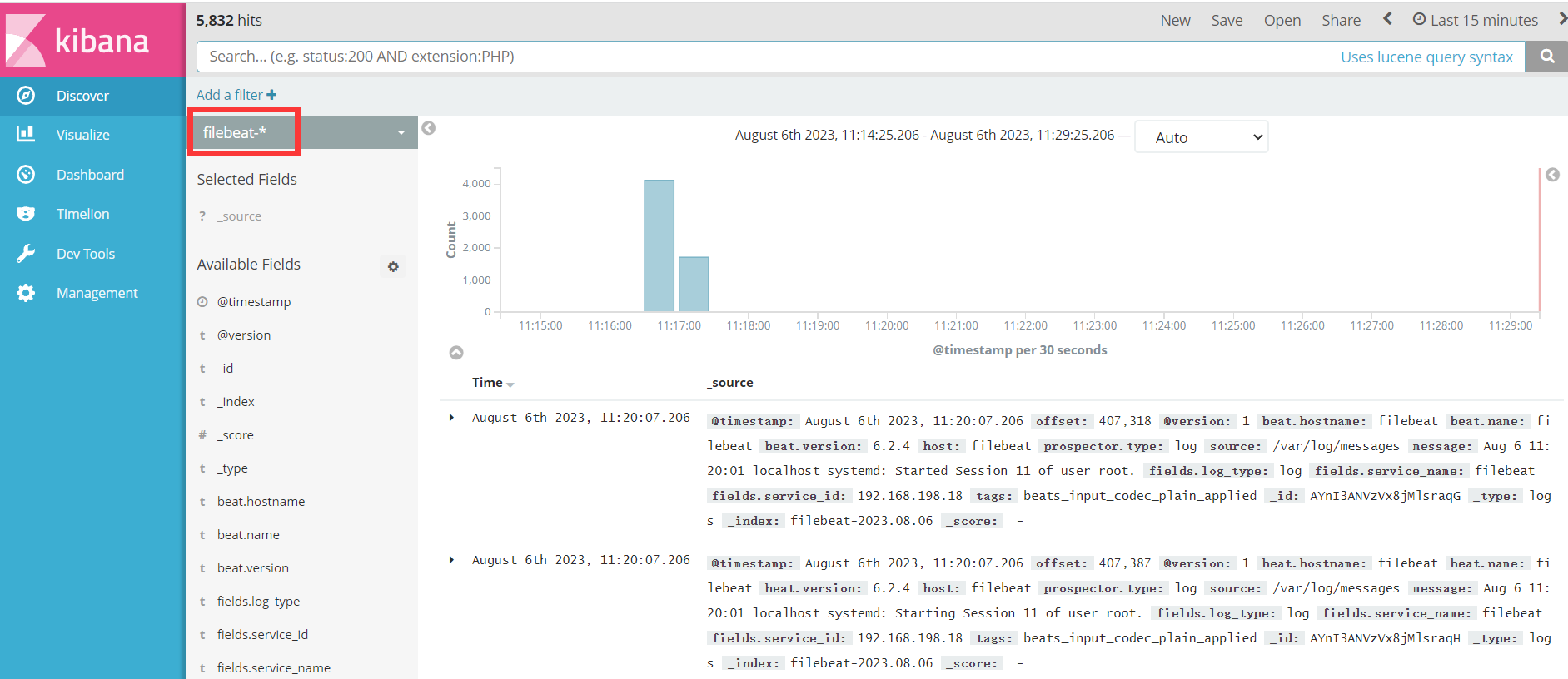Open Uses lucene query syntax link
The width and height of the screenshot is (1568, 679).
(1426, 57)
